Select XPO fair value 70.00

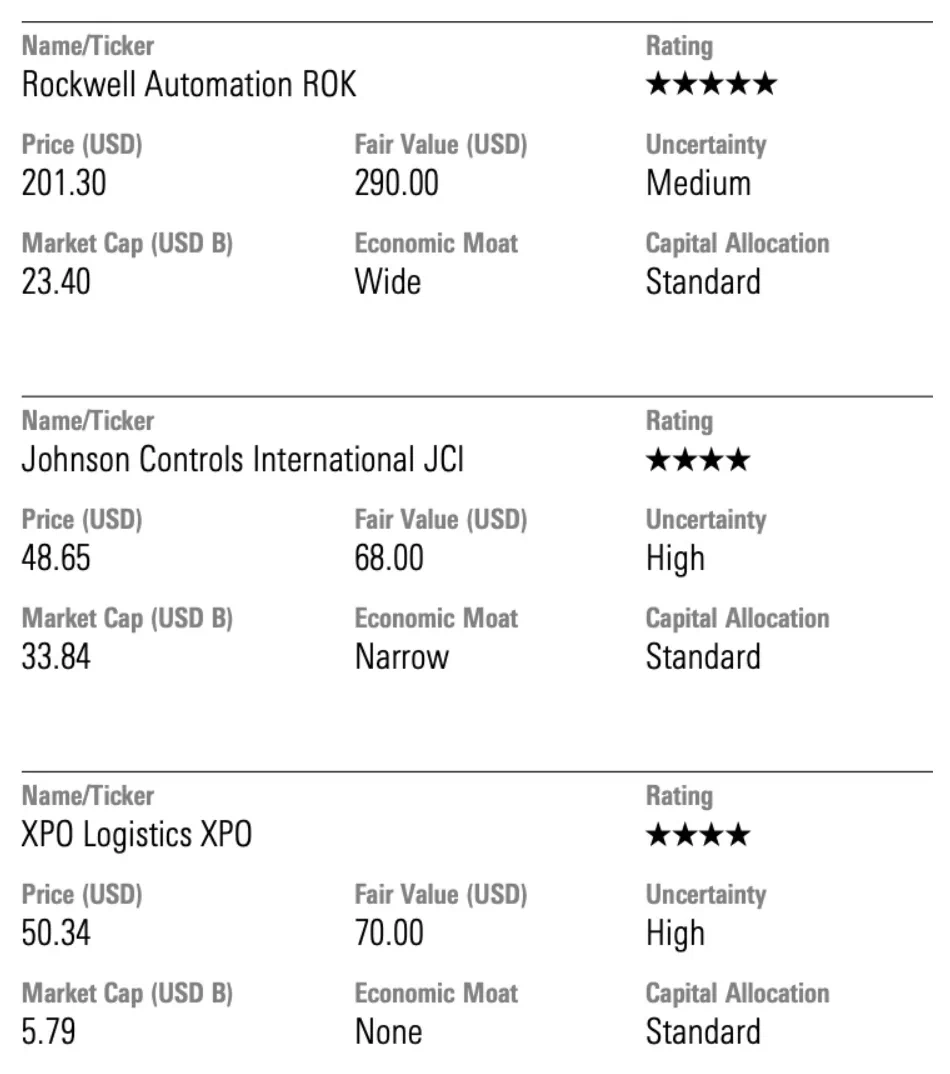tap(389, 932)
